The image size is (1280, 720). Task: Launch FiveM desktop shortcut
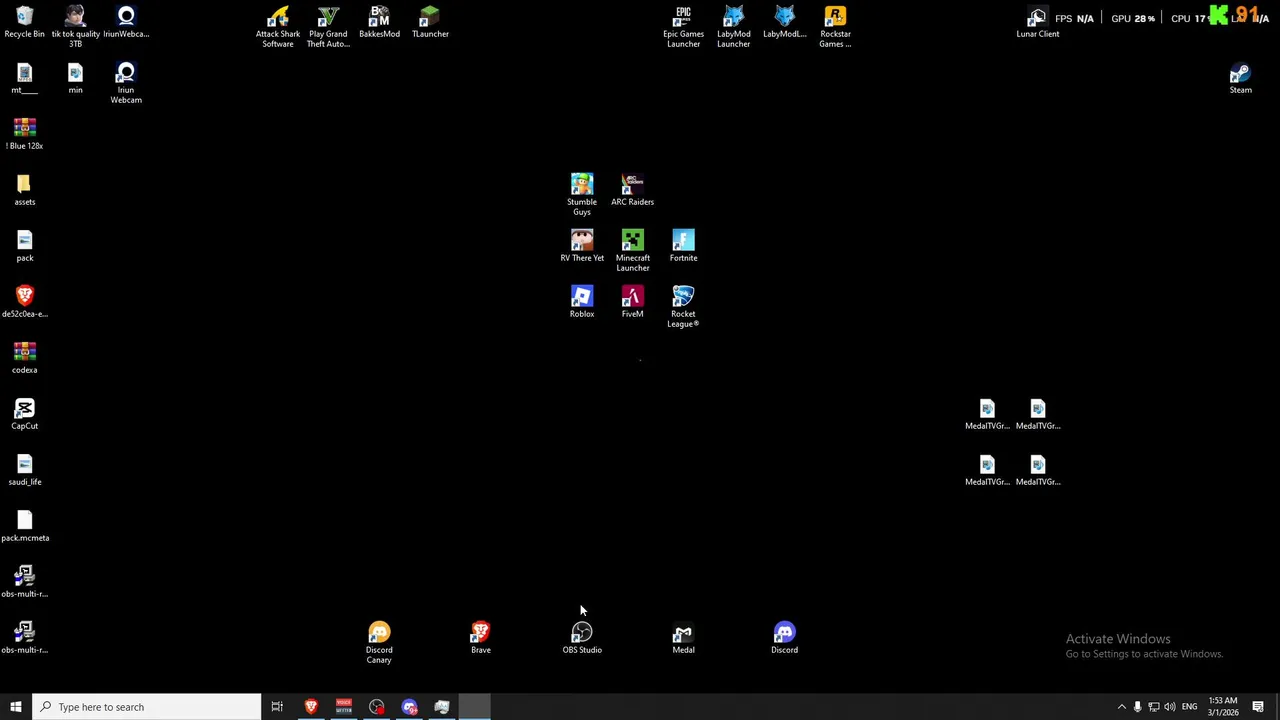[632, 302]
